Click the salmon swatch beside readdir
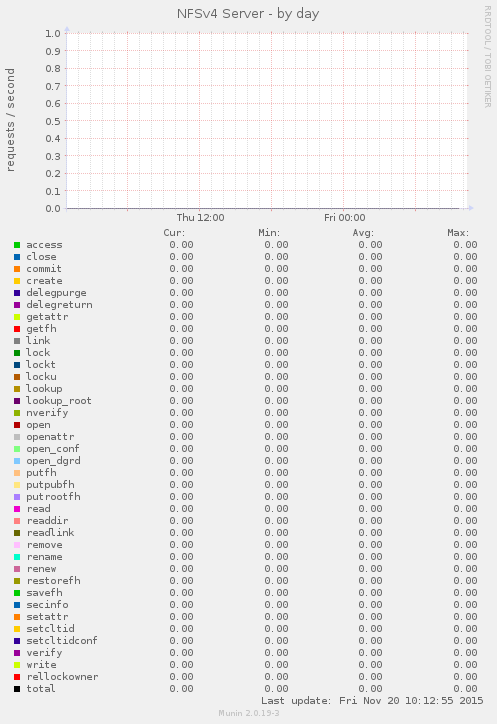 (x=17, y=521)
